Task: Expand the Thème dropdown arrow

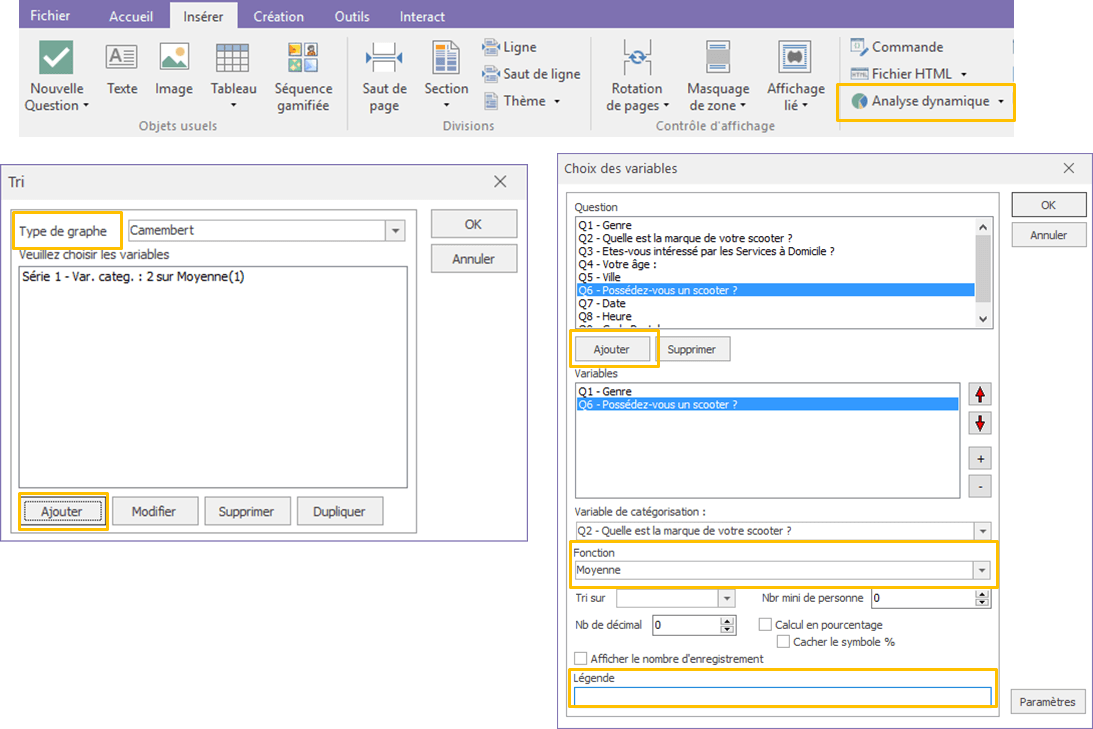Action: coord(557,102)
